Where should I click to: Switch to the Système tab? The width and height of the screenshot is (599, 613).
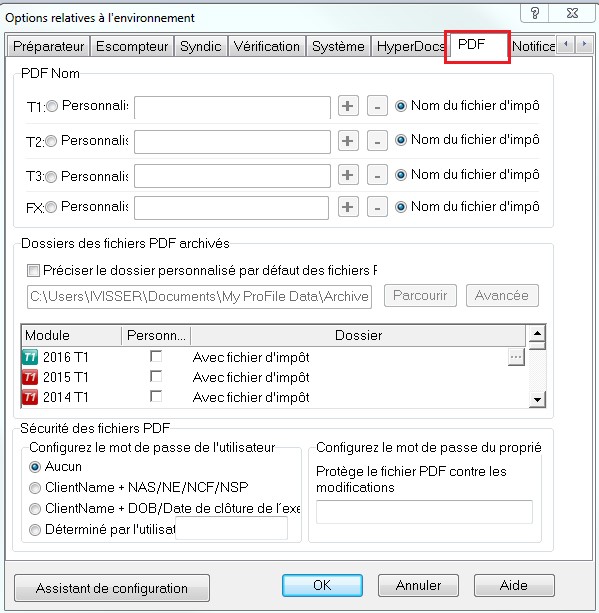click(x=338, y=47)
